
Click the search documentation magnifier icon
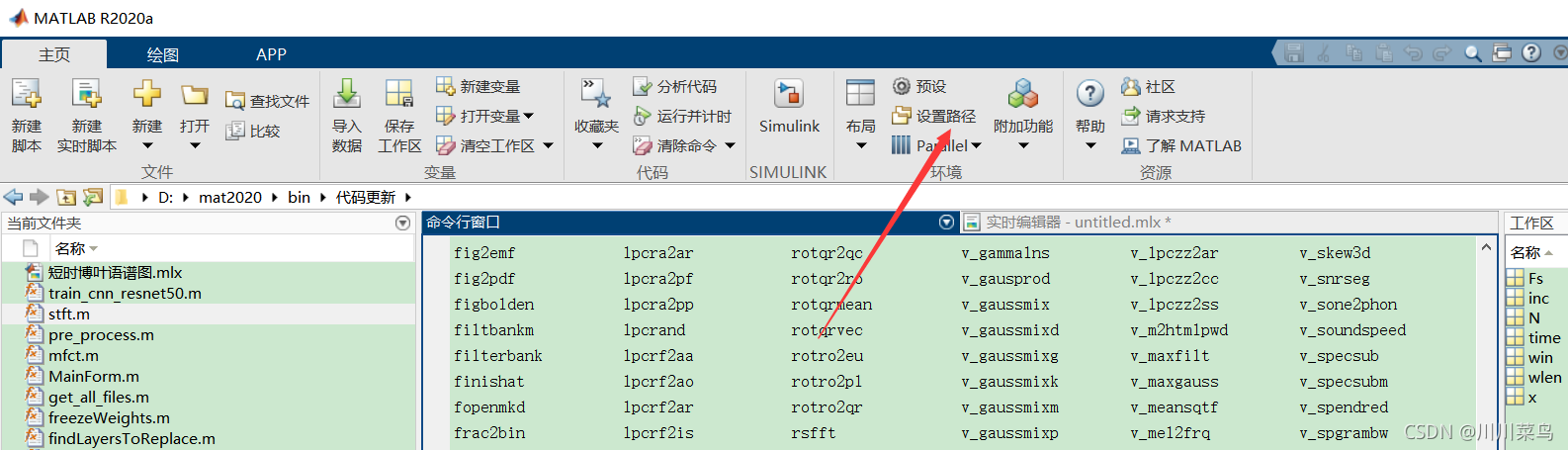click(x=1473, y=53)
